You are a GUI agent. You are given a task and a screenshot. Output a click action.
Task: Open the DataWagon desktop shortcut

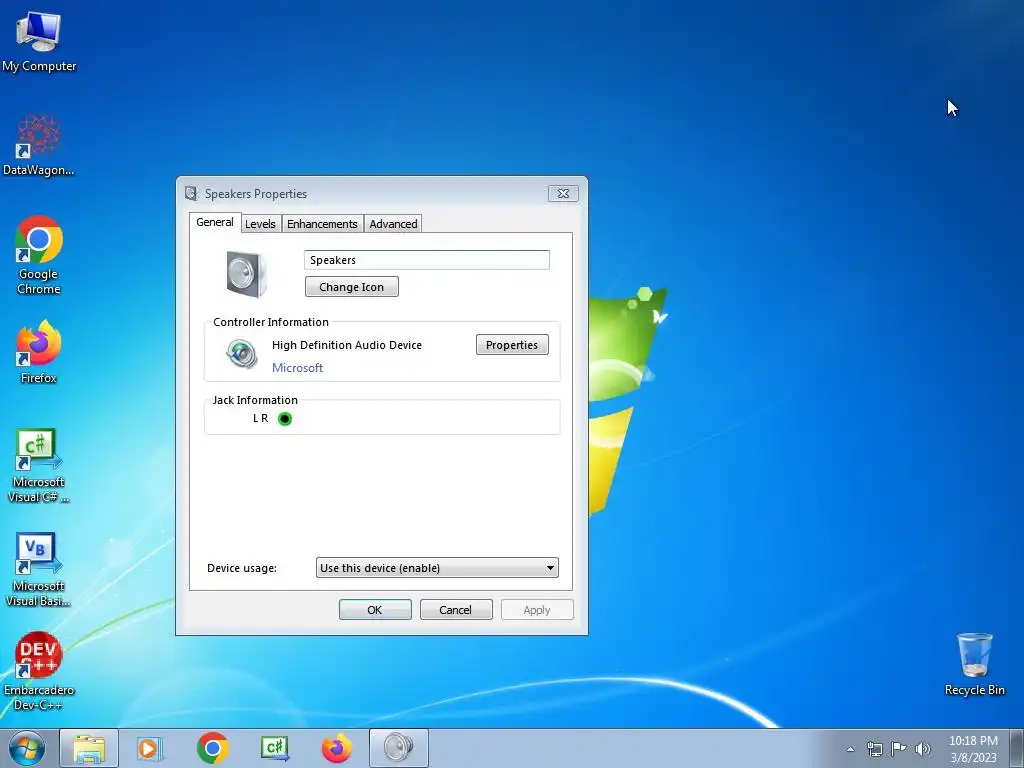(39, 146)
